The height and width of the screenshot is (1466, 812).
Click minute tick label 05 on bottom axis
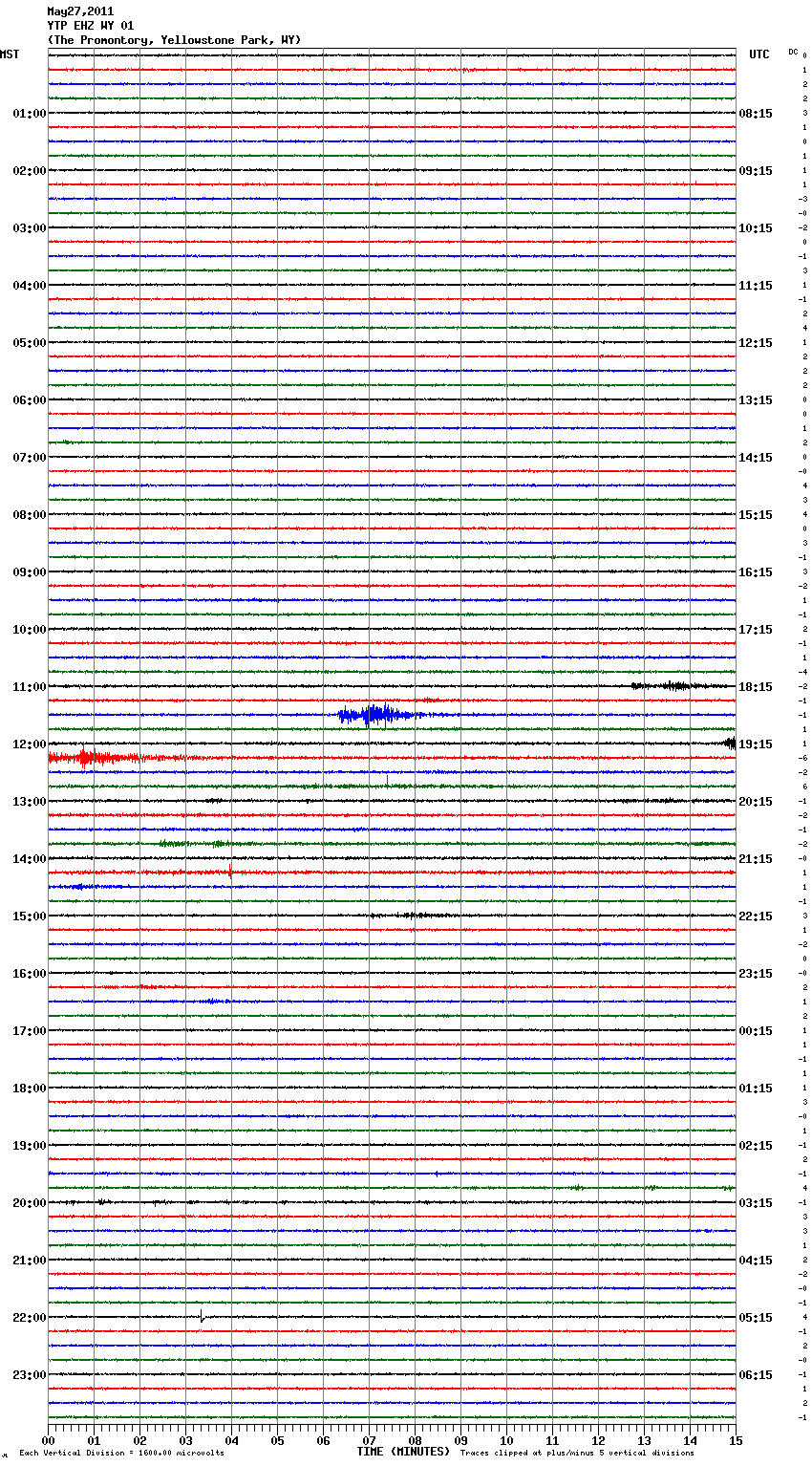[x=278, y=1440]
